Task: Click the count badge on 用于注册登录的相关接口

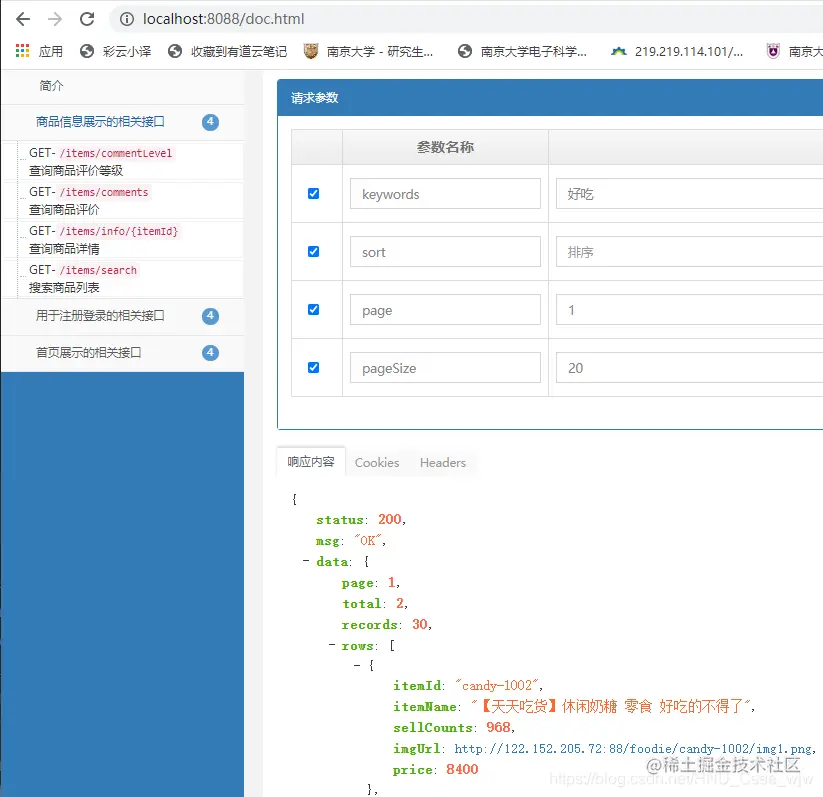Action: tap(210, 316)
